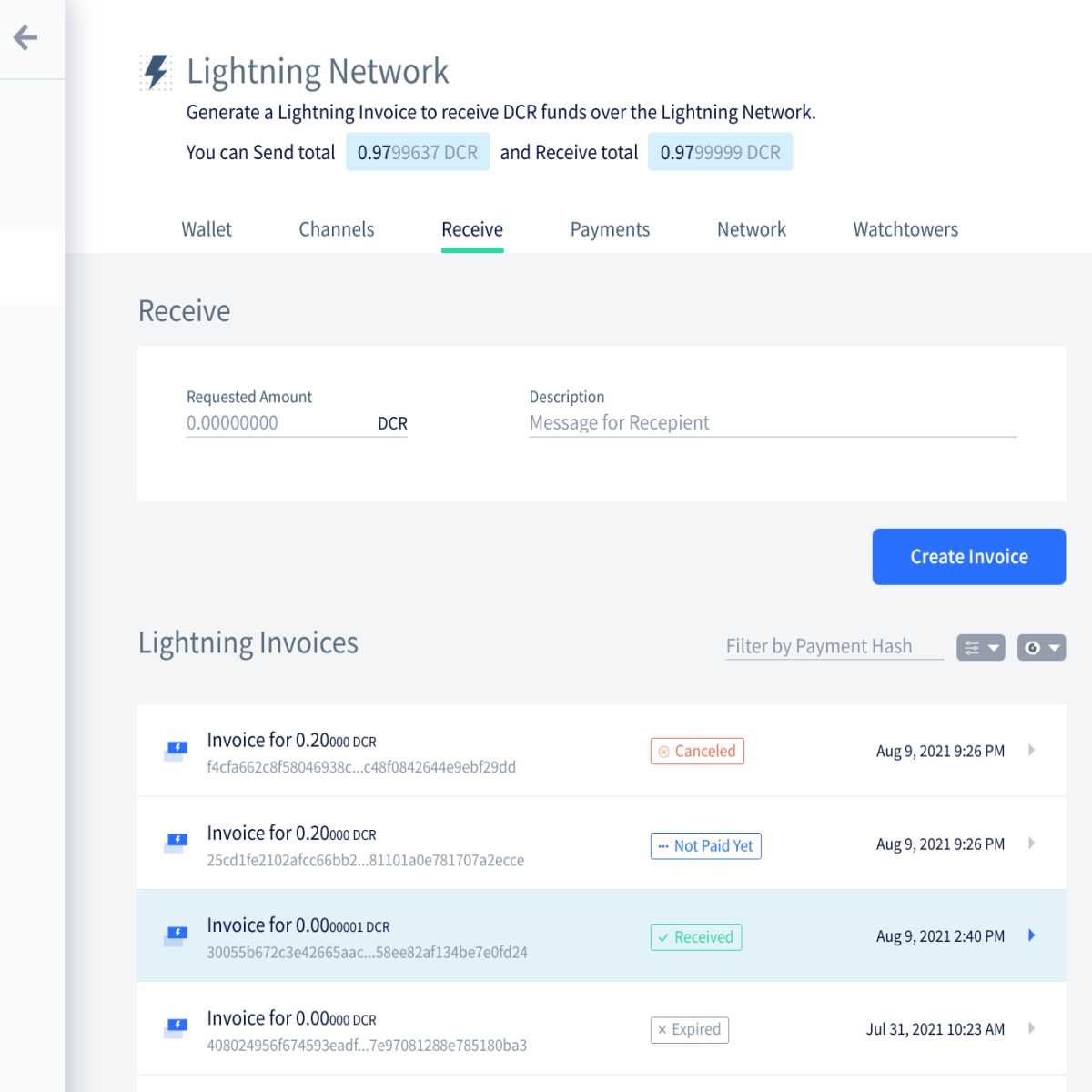Click the Filter by Payment Hash field
The width and height of the screenshot is (1092, 1092).
834,646
